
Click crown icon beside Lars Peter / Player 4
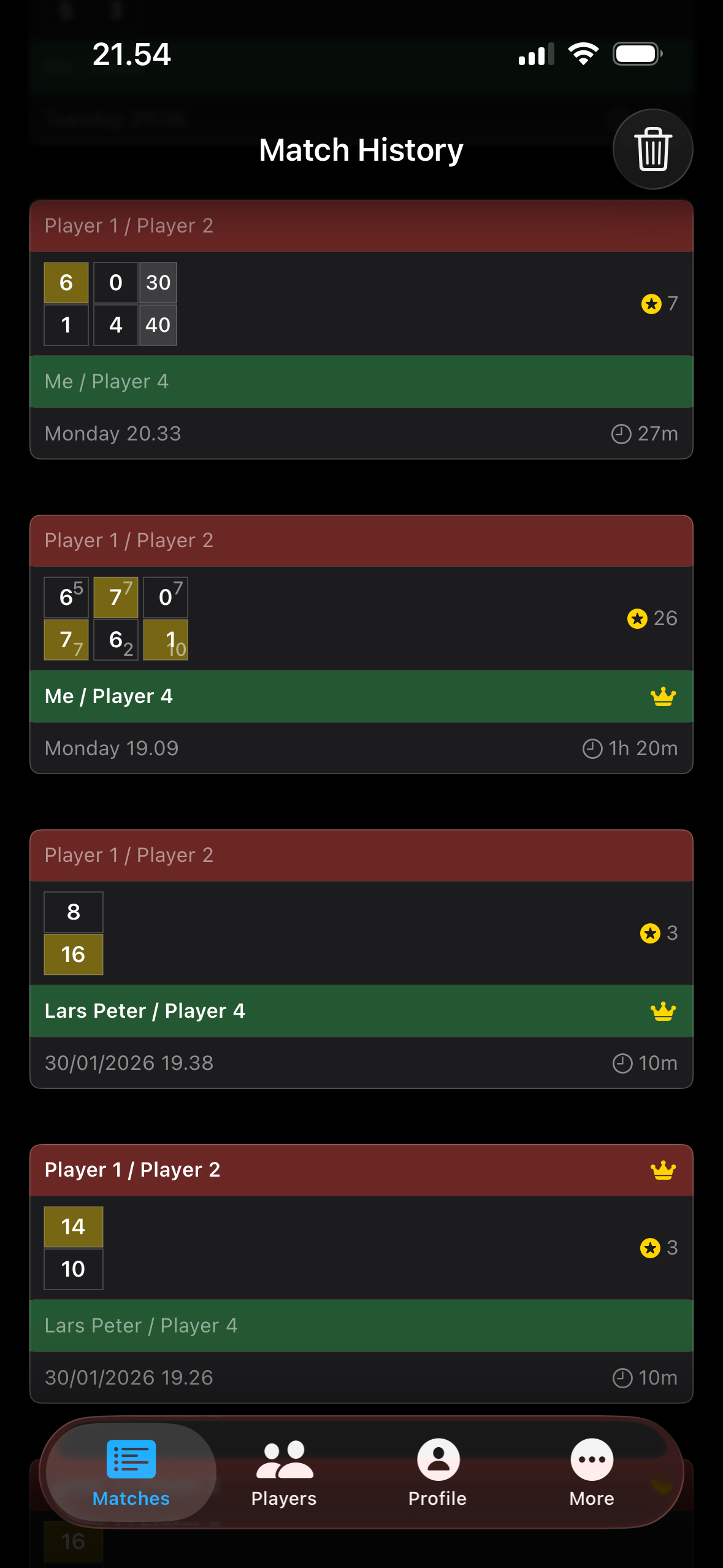tap(663, 1011)
